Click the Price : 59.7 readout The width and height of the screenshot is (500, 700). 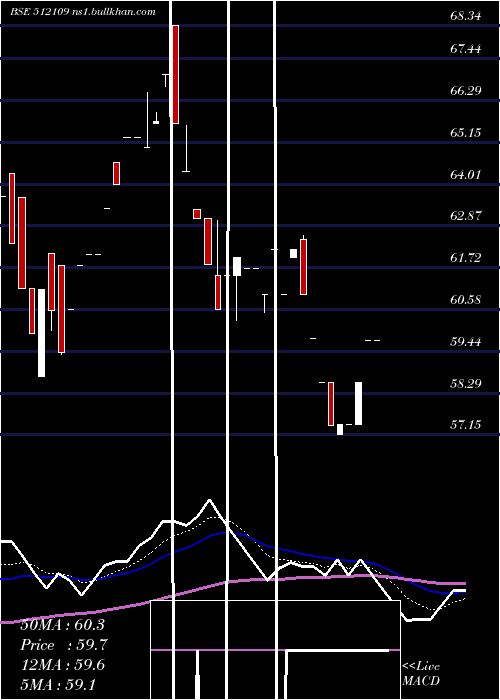click(64, 645)
